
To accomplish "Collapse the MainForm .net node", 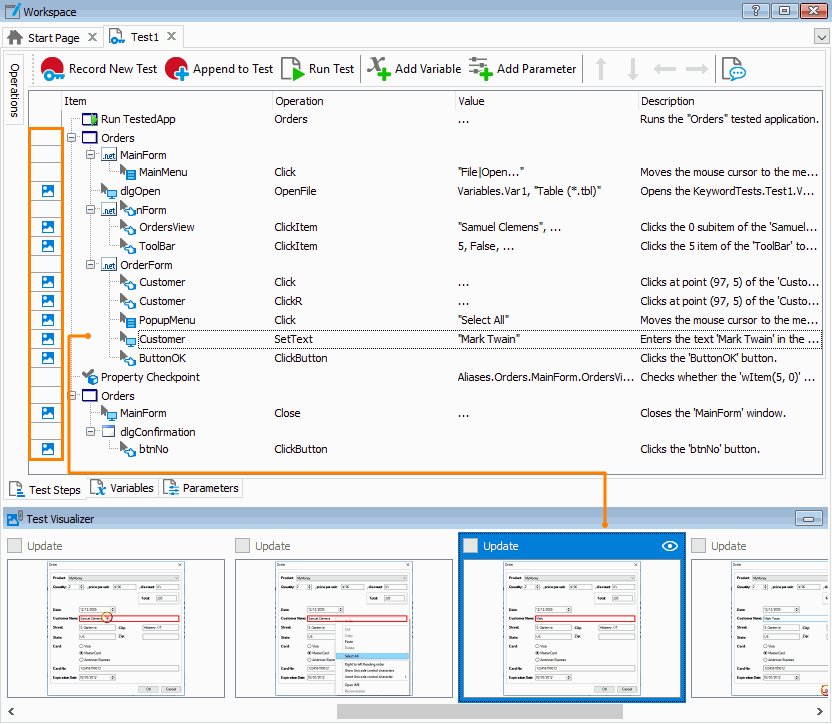I will pyautogui.click(x=91, y=155).
